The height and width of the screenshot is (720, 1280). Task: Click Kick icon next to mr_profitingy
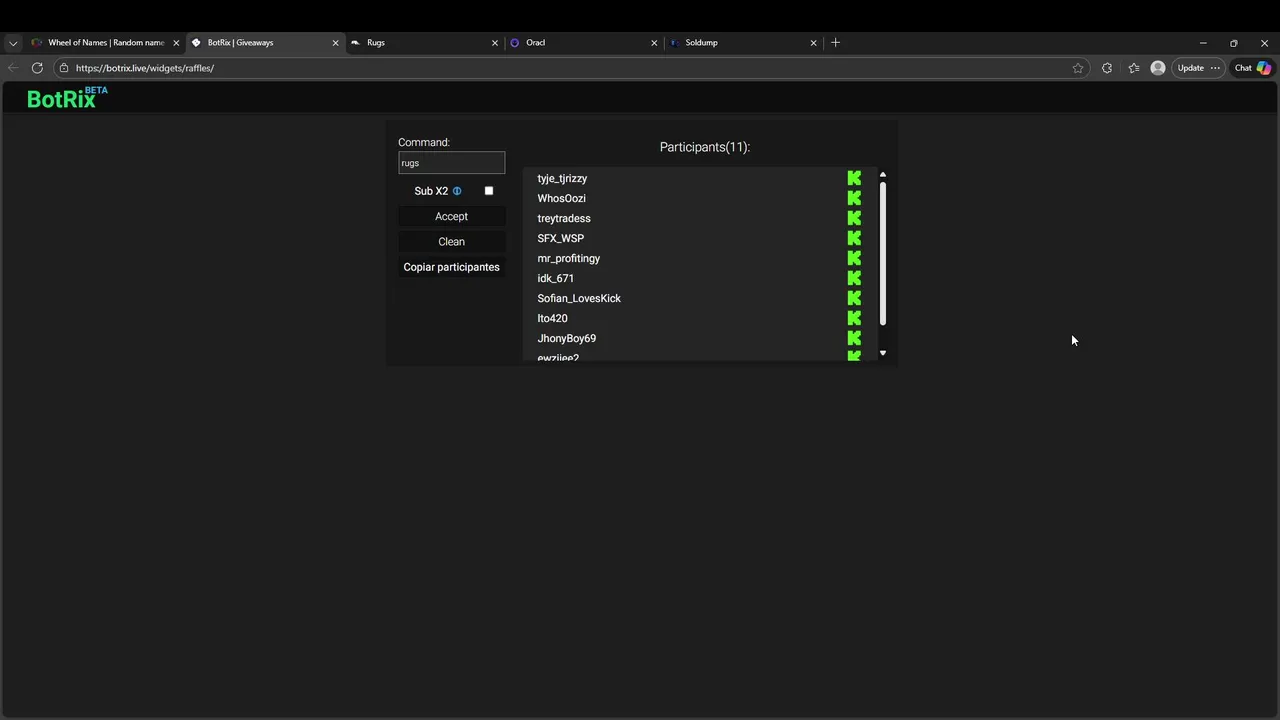pos(854,258)
